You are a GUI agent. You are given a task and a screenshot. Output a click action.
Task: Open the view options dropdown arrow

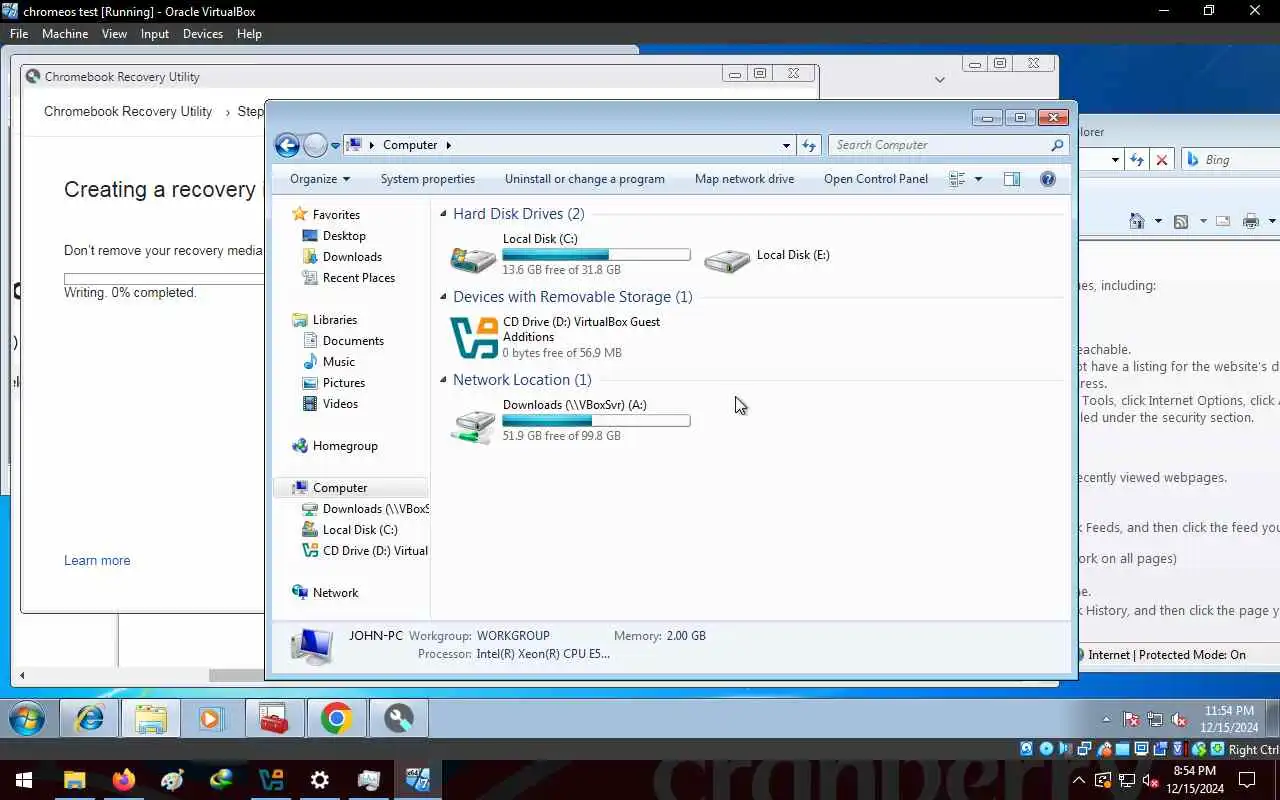978,179
